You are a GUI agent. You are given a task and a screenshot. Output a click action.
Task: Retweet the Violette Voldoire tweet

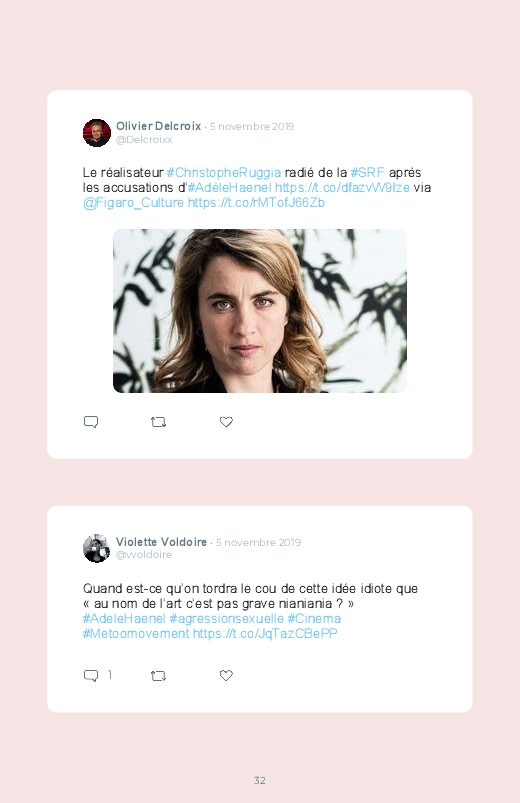pyautogui.click(x=158, y=676)
